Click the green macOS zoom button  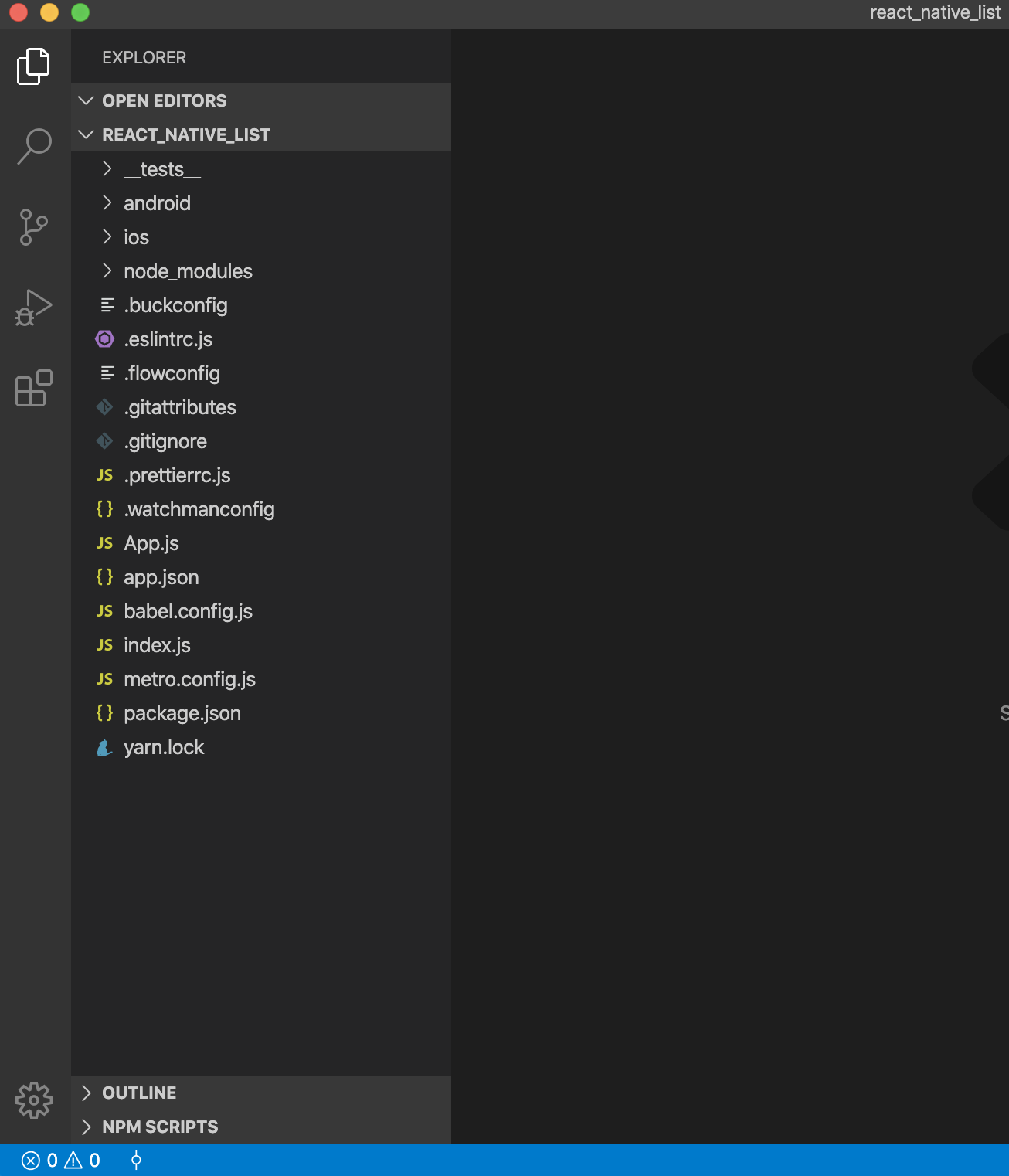click(x=80, y=12)
